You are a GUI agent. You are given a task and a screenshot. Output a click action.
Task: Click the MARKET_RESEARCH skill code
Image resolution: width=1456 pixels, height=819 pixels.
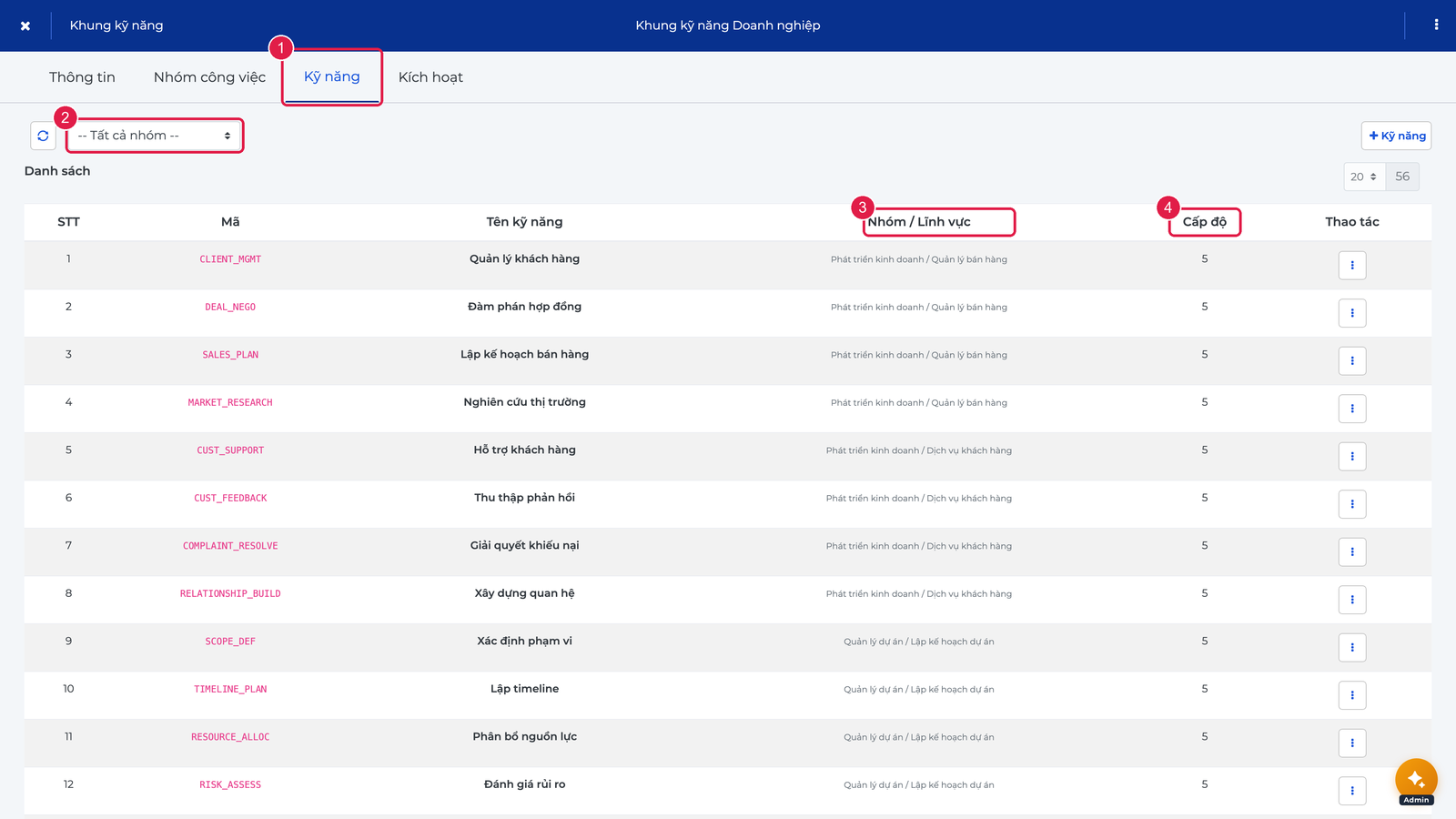(230, 402)
